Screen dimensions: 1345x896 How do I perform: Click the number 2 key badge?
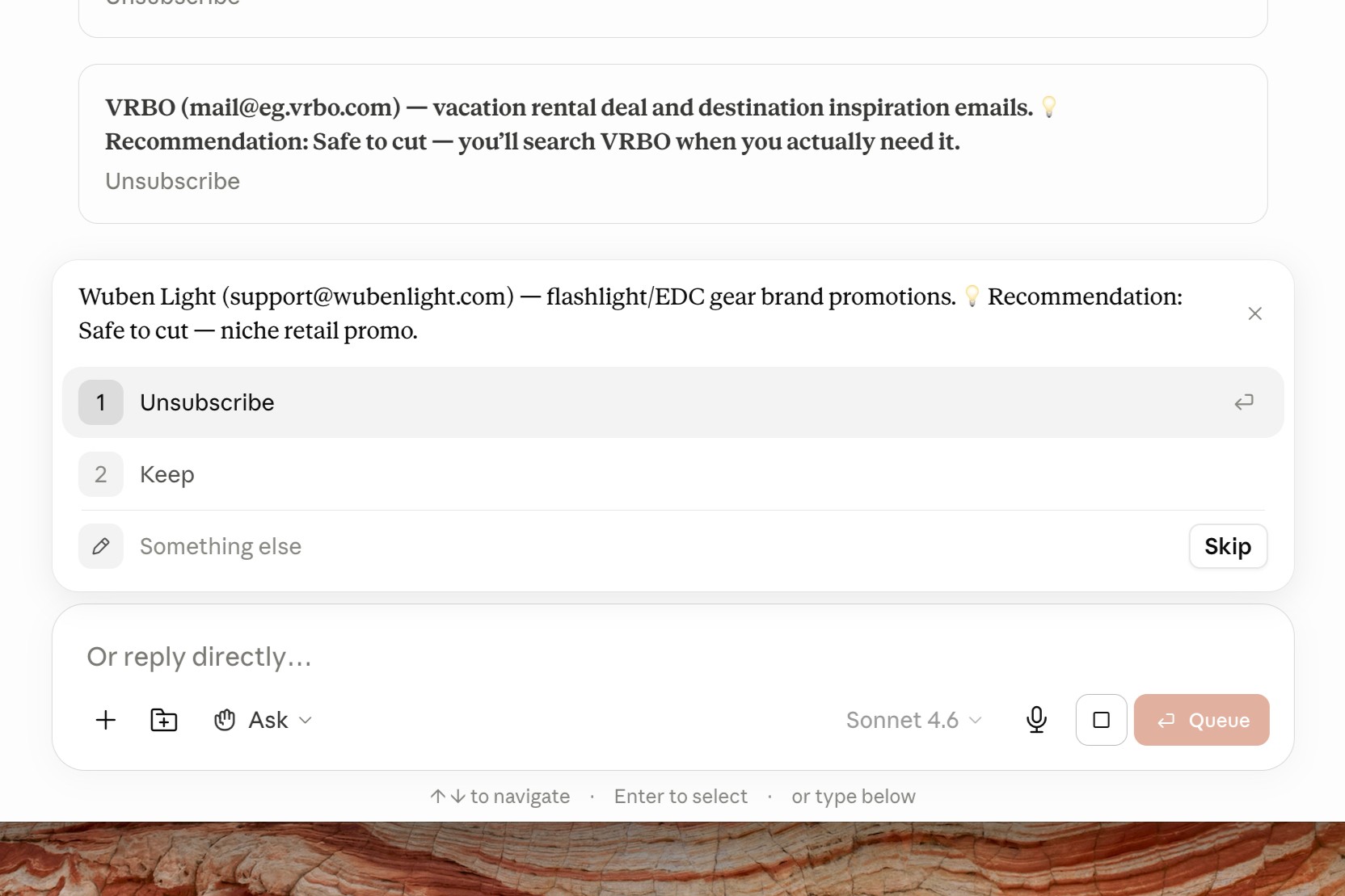click(101, 474)
